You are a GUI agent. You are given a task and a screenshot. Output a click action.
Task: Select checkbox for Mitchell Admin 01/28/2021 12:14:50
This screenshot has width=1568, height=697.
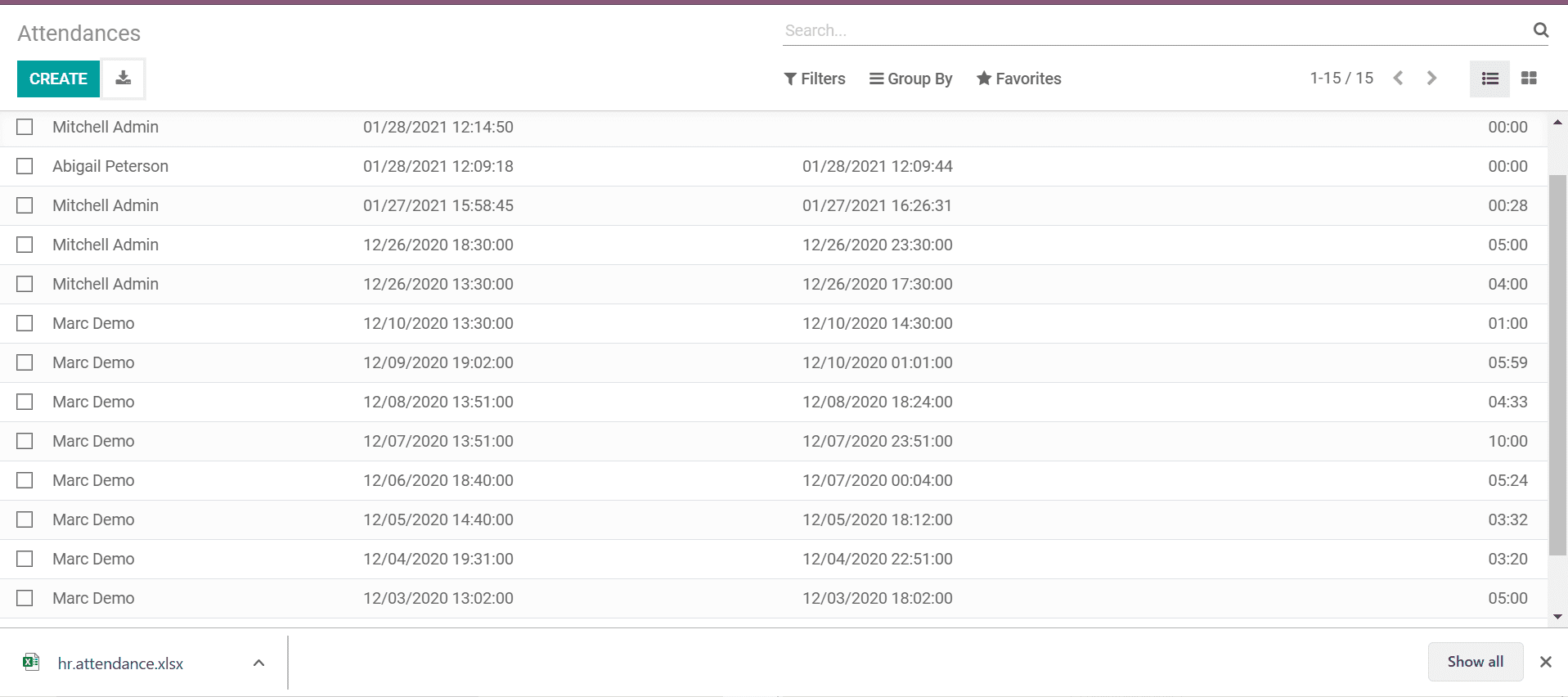pos(25,127)
